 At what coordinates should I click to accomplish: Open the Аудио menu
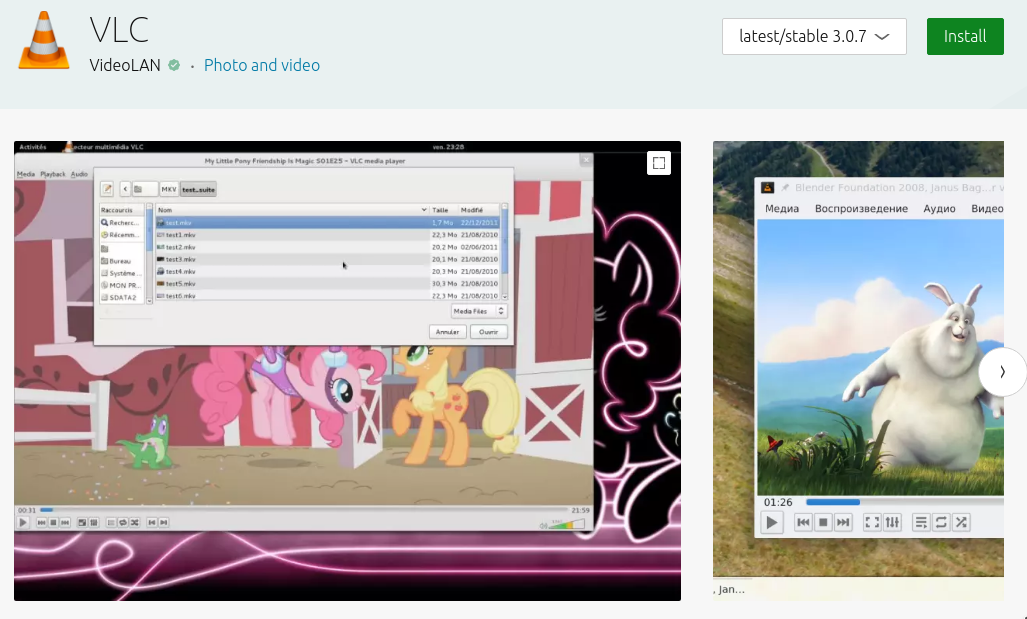[939, 208]
